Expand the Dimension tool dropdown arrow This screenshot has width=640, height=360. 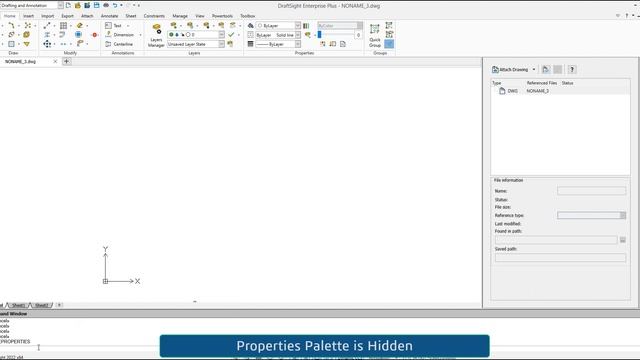(x=140, y=35)
